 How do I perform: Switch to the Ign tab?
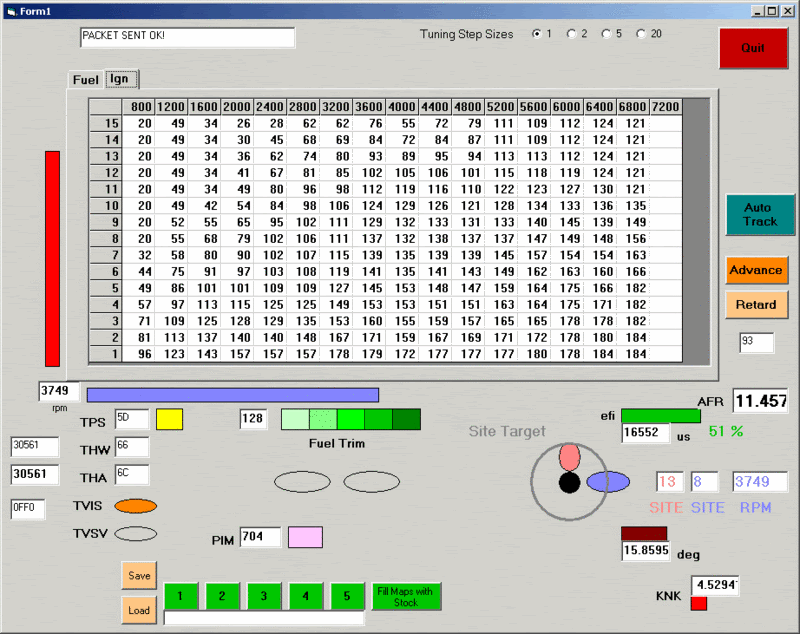(121, 79)
